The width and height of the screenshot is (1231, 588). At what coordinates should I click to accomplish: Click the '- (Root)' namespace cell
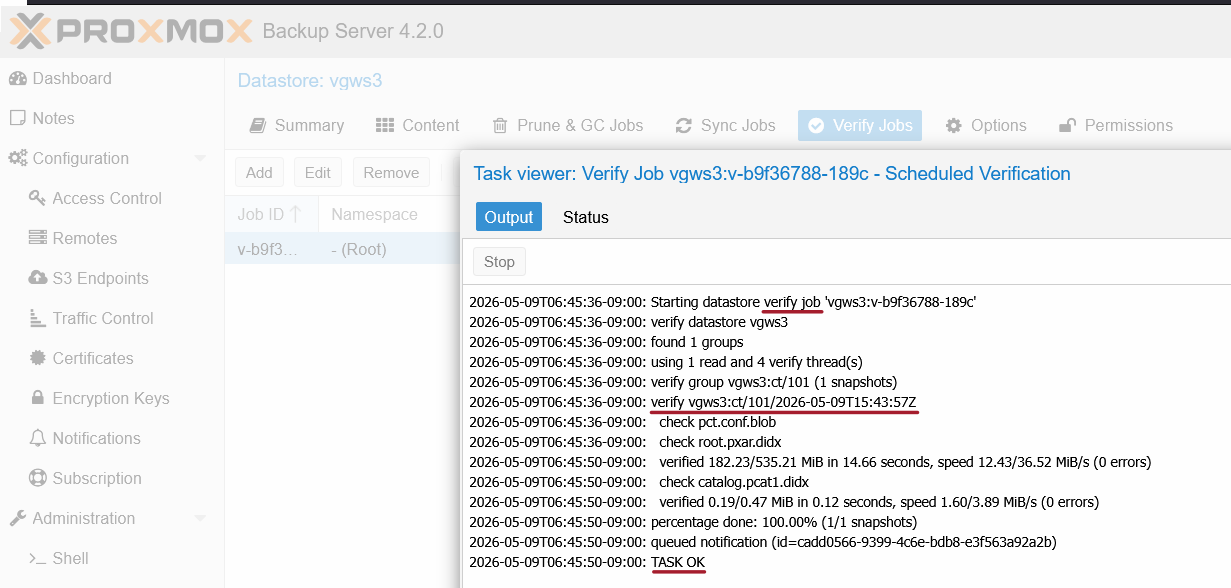coord(359,249)
